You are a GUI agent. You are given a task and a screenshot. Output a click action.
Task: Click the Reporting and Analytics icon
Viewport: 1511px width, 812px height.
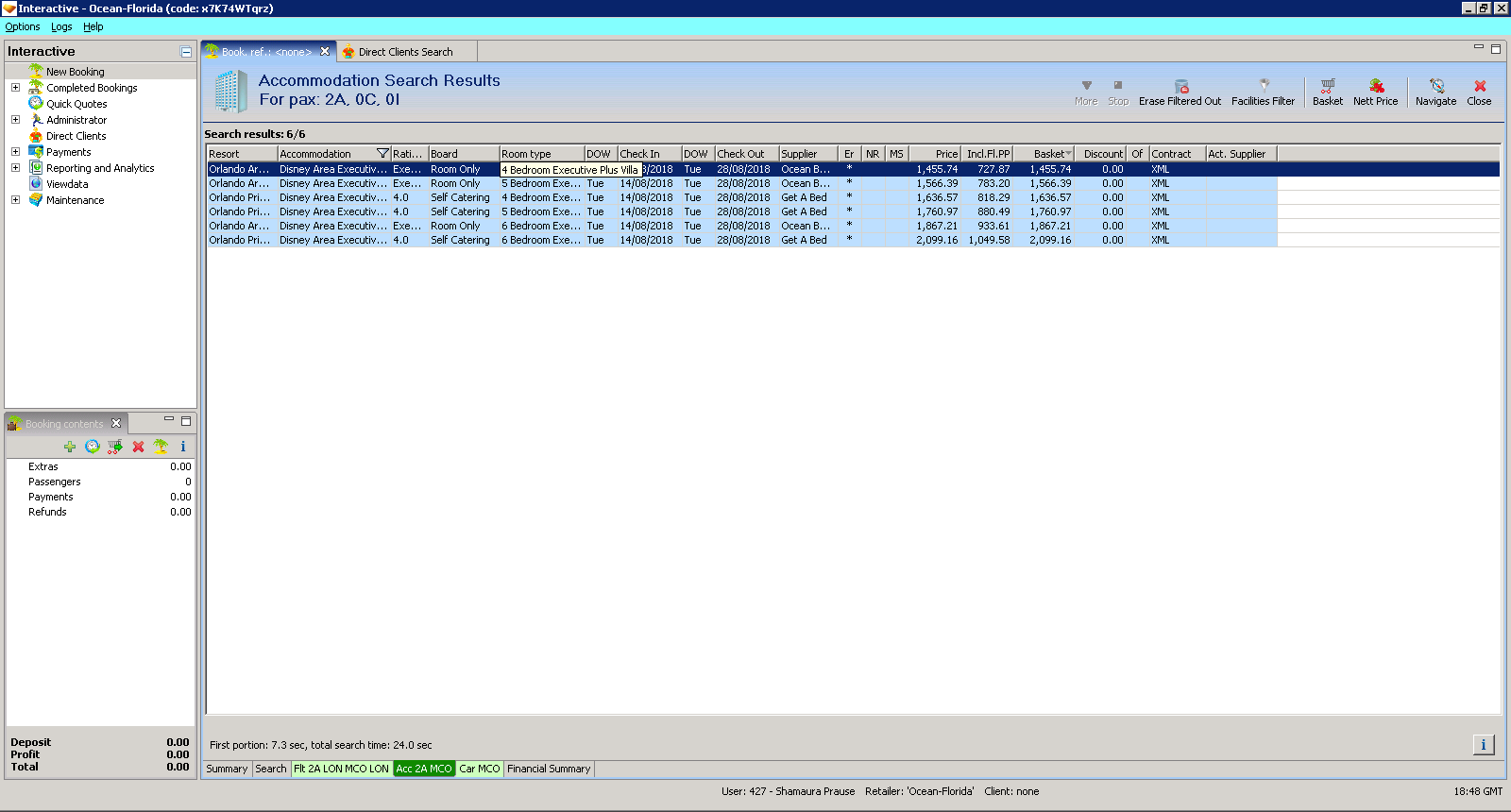pos(36,167)
